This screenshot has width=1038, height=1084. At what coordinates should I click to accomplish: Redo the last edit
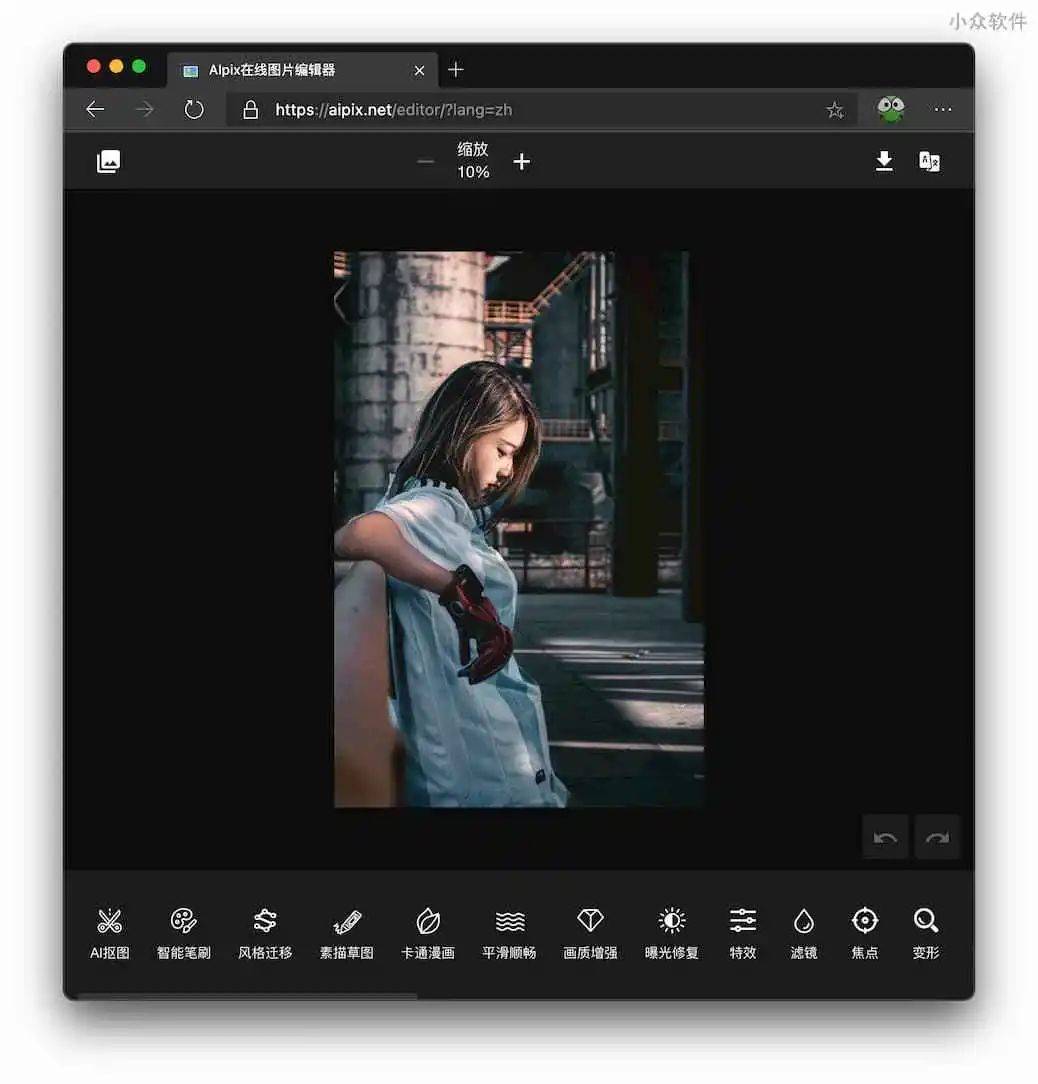click(937, 837)
